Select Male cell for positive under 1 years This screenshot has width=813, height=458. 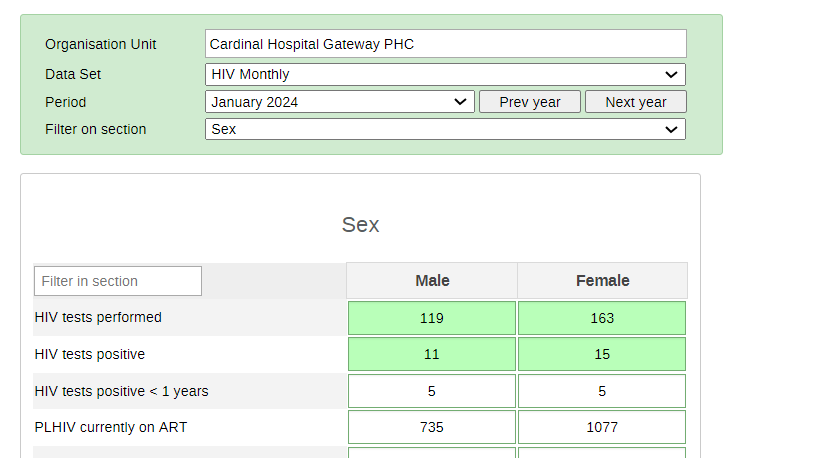[x=432, y=391]
